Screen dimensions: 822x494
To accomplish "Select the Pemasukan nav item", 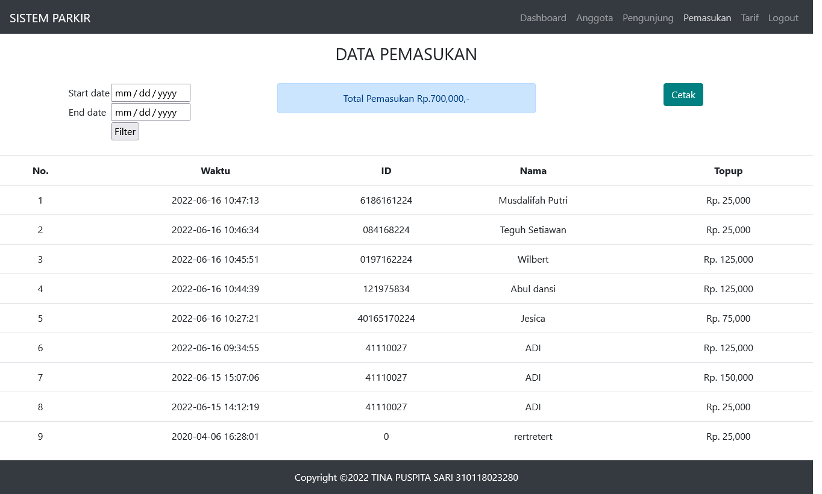I will pos(707,18).
